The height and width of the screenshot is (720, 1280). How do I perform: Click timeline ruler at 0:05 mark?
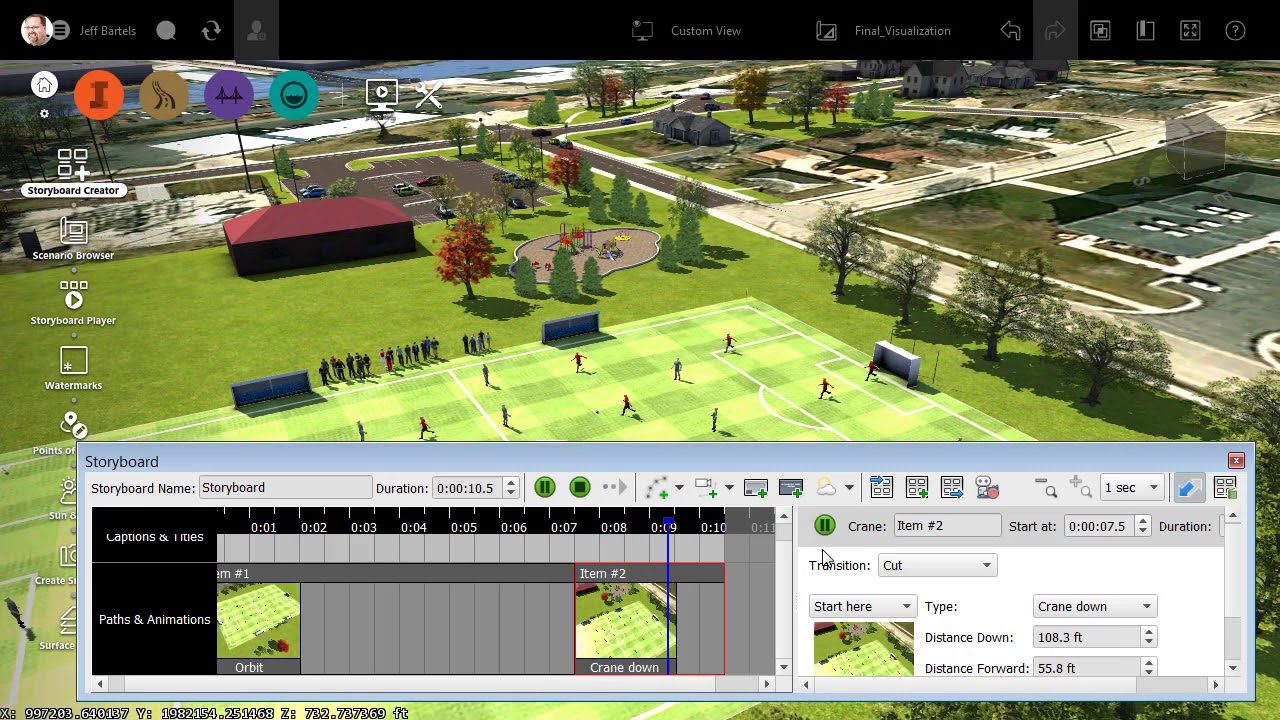(464, 527)
